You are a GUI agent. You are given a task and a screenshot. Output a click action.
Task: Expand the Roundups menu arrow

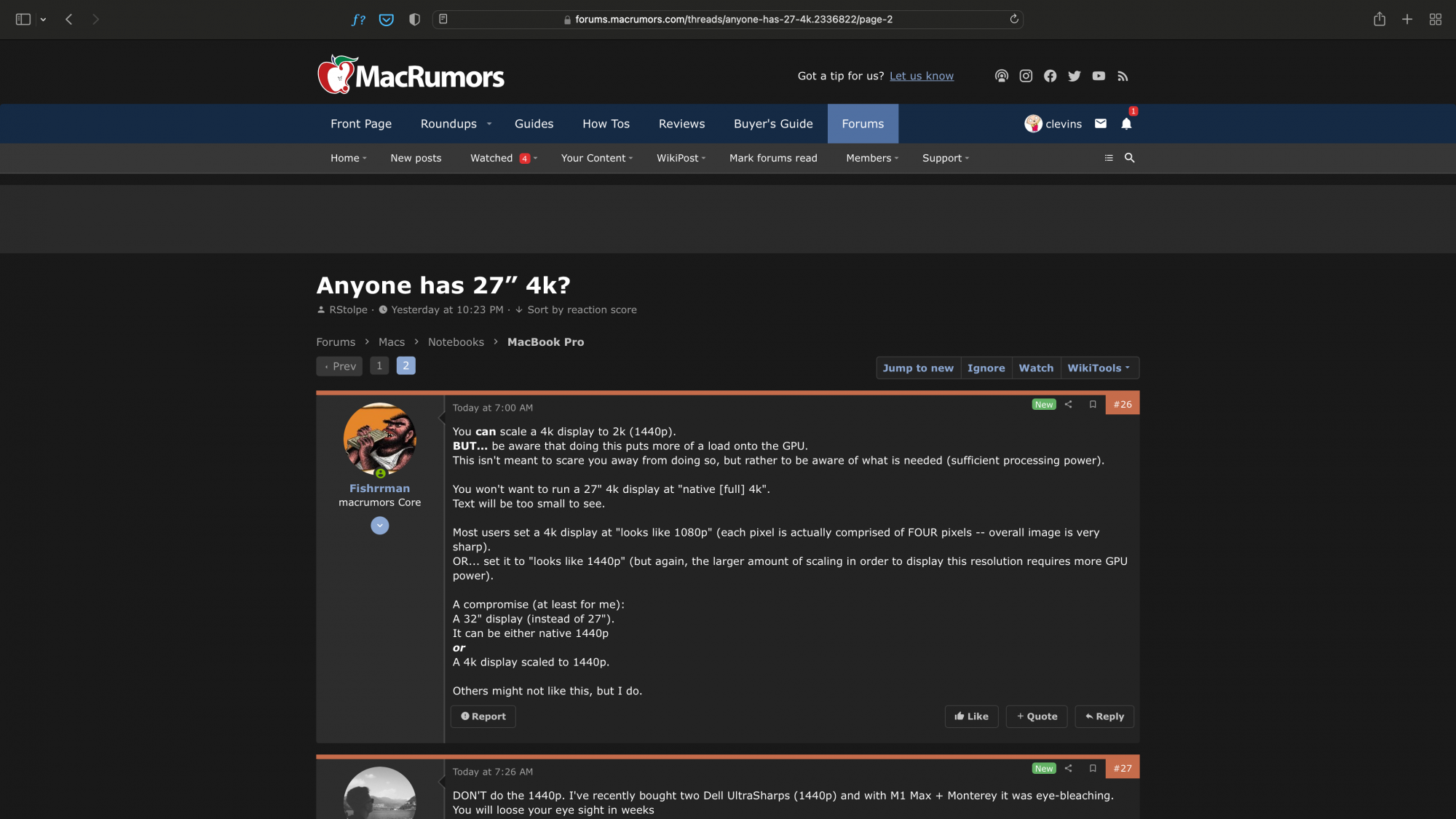489,124
